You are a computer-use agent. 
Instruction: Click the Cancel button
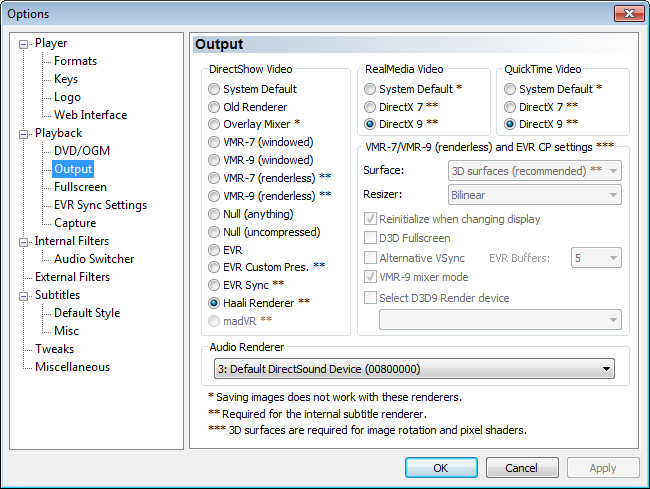click(x=522, y=467)
